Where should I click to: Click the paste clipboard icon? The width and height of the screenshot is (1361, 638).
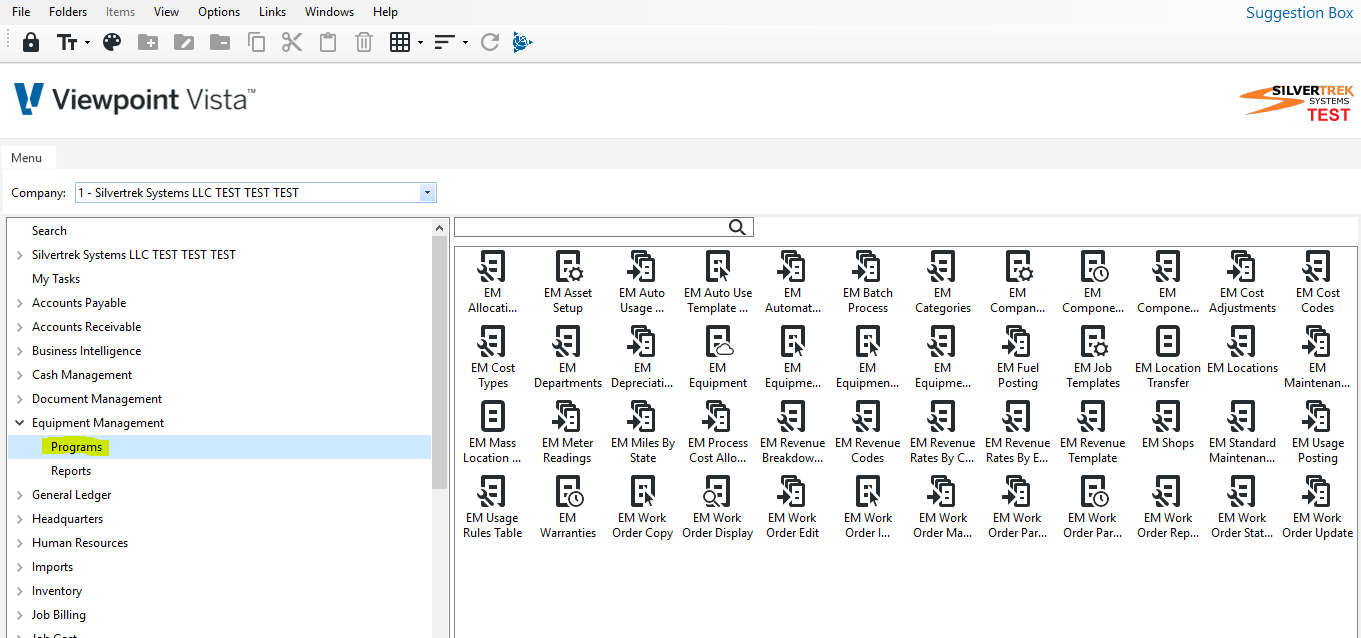coord(328,42)
